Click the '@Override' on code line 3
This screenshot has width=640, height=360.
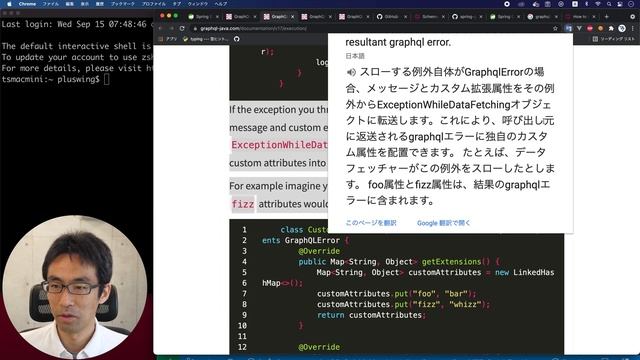319,251
